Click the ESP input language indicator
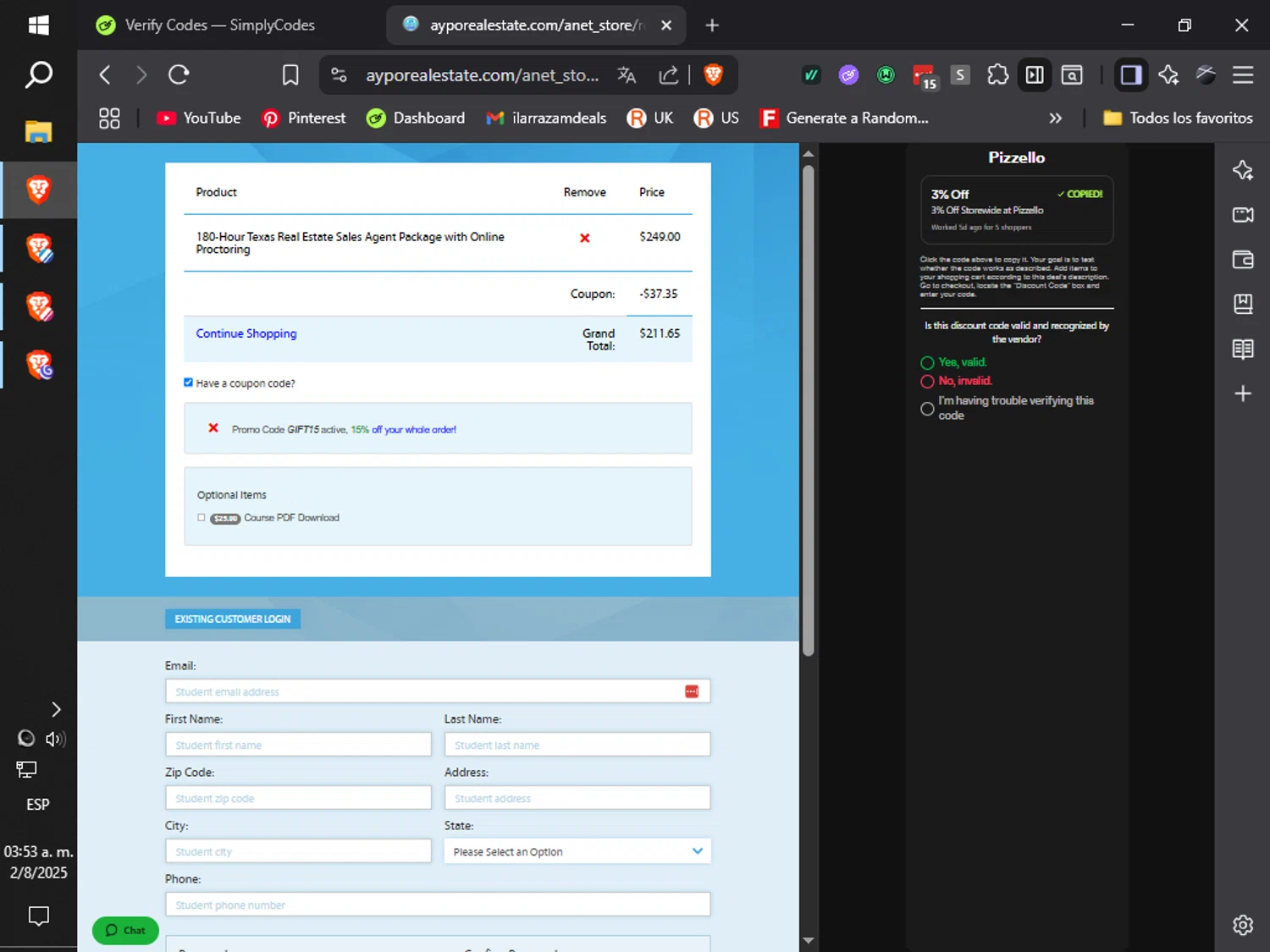1270x952 pixels. point(38,805)
